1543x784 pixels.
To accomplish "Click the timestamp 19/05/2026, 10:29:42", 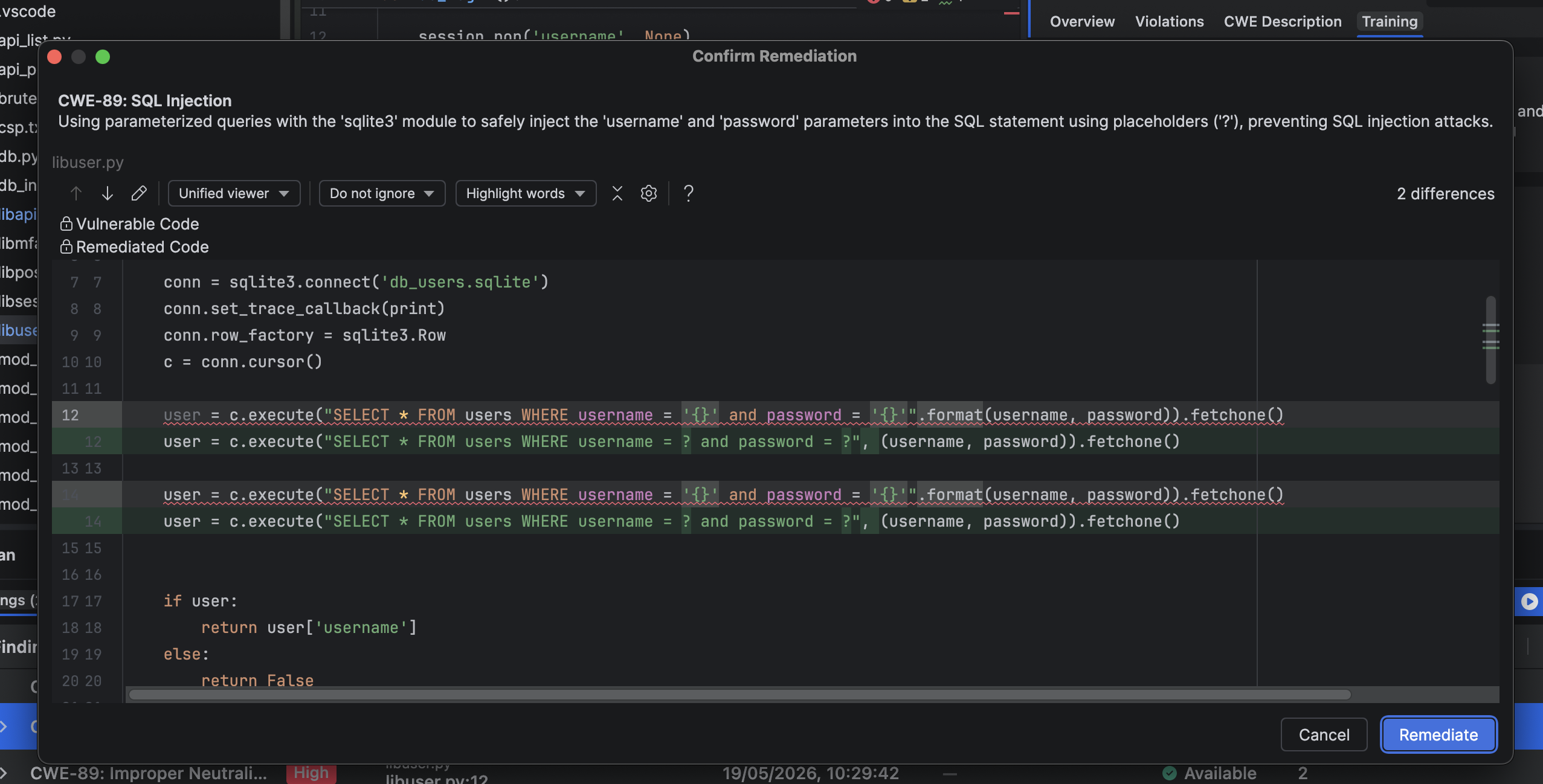I will coord(810,773).
